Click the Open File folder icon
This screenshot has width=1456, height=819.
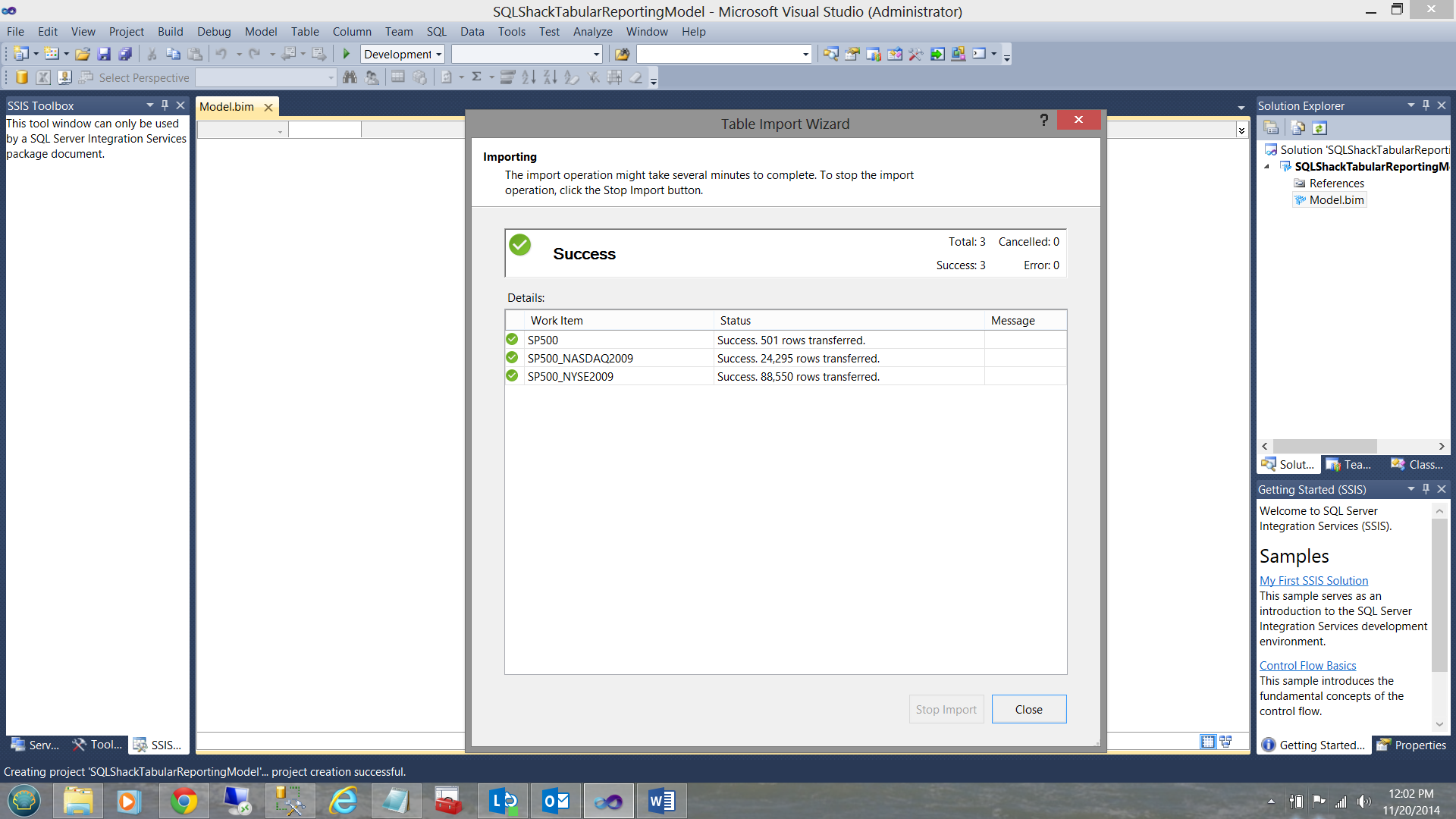[x=83, y=54]
